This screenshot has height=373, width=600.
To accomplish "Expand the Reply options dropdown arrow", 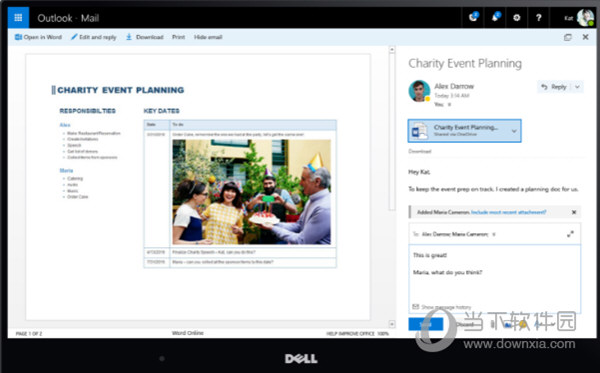I will (577, 87).
